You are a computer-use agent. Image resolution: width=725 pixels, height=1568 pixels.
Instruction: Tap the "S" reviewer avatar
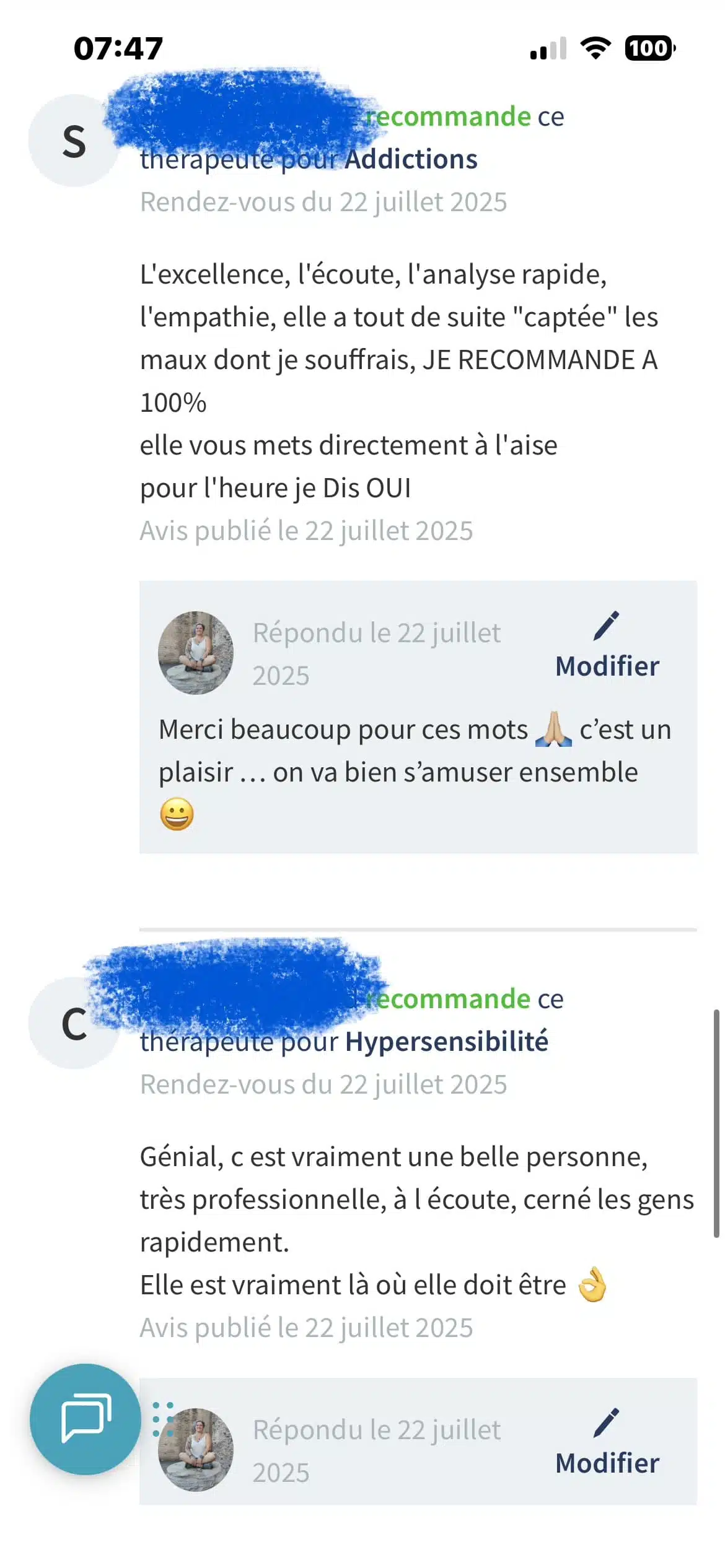73,141
